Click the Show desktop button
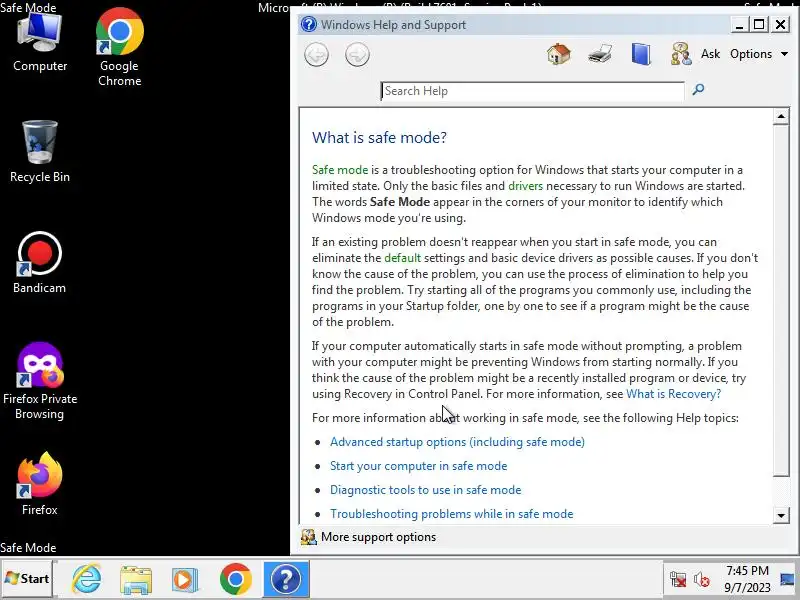The height and width of the screenshot is (600, 800). pyautogui.click(x=788, y=579)
